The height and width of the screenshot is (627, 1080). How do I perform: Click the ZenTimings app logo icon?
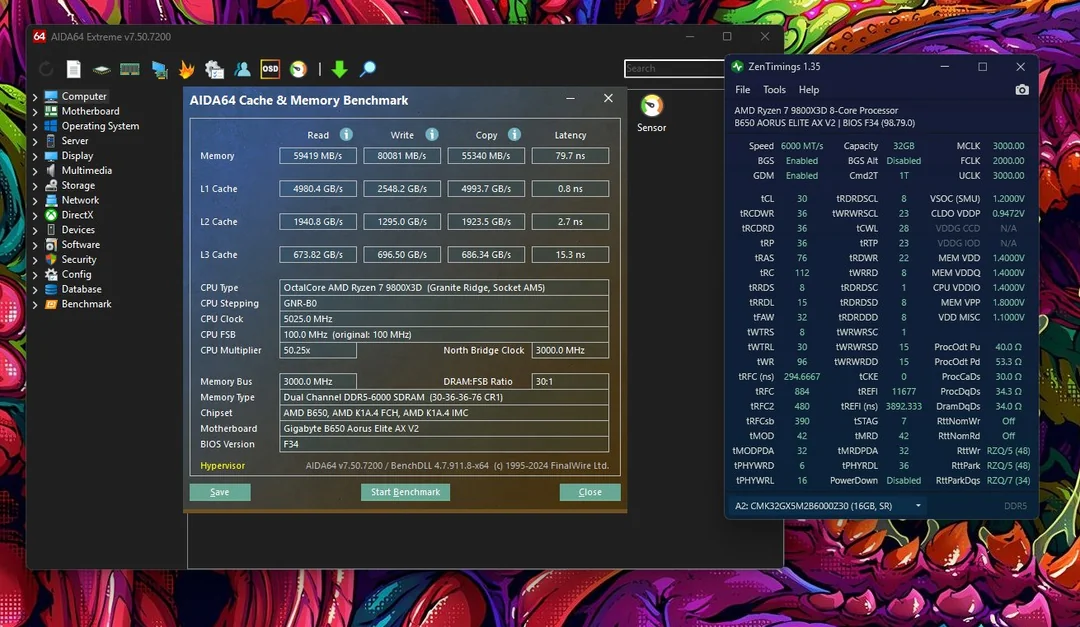738,67
